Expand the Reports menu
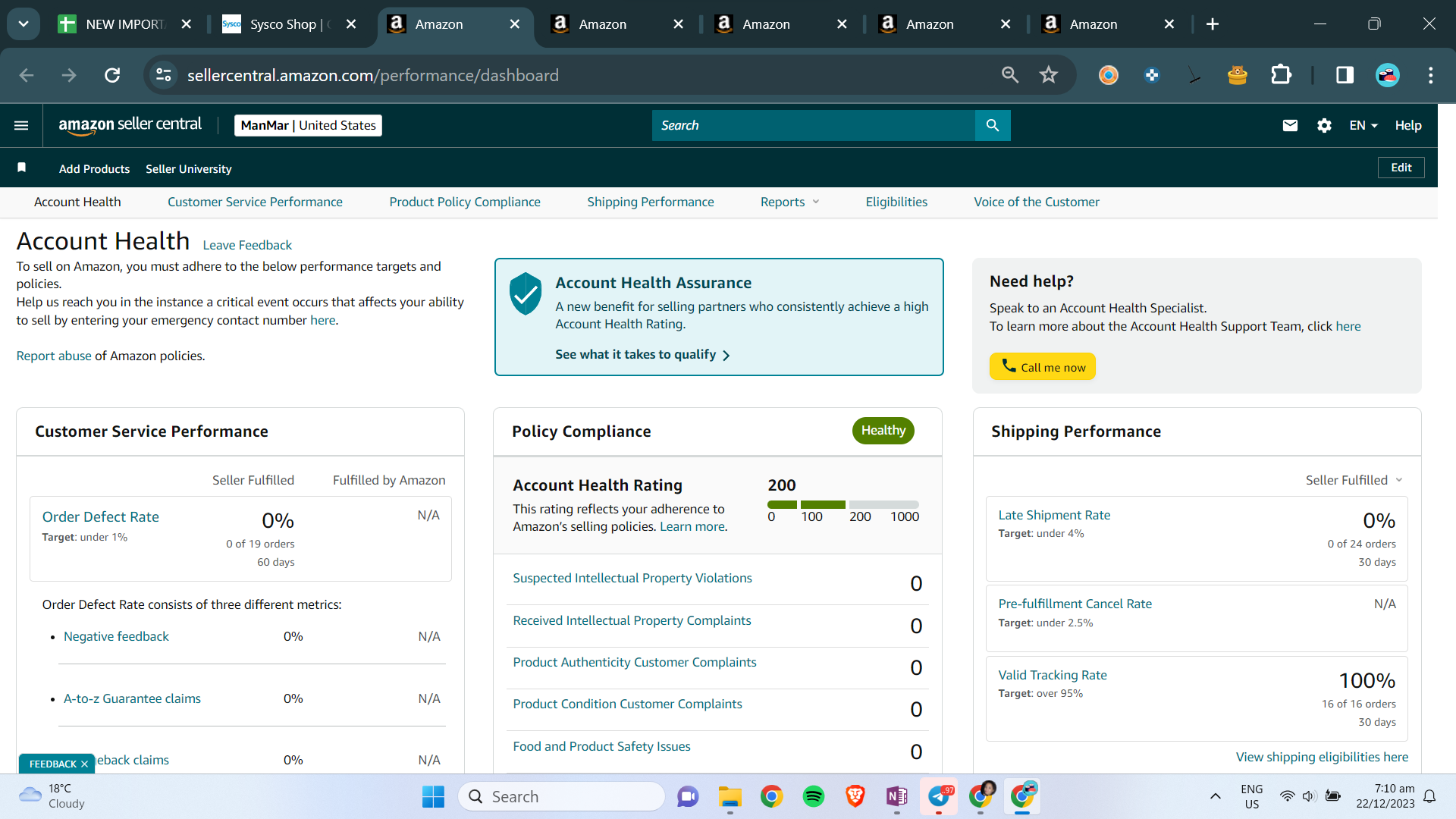Viewport: 1456px width, 819px height. [x=790, y=202]
